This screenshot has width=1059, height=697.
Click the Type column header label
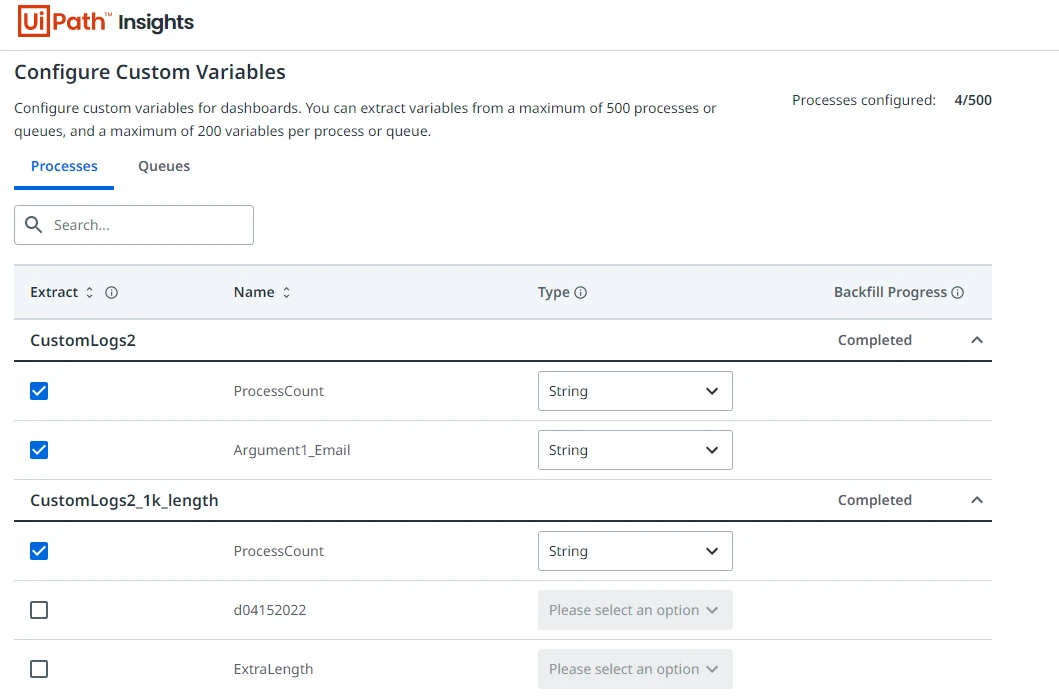[x=554, y=292]
